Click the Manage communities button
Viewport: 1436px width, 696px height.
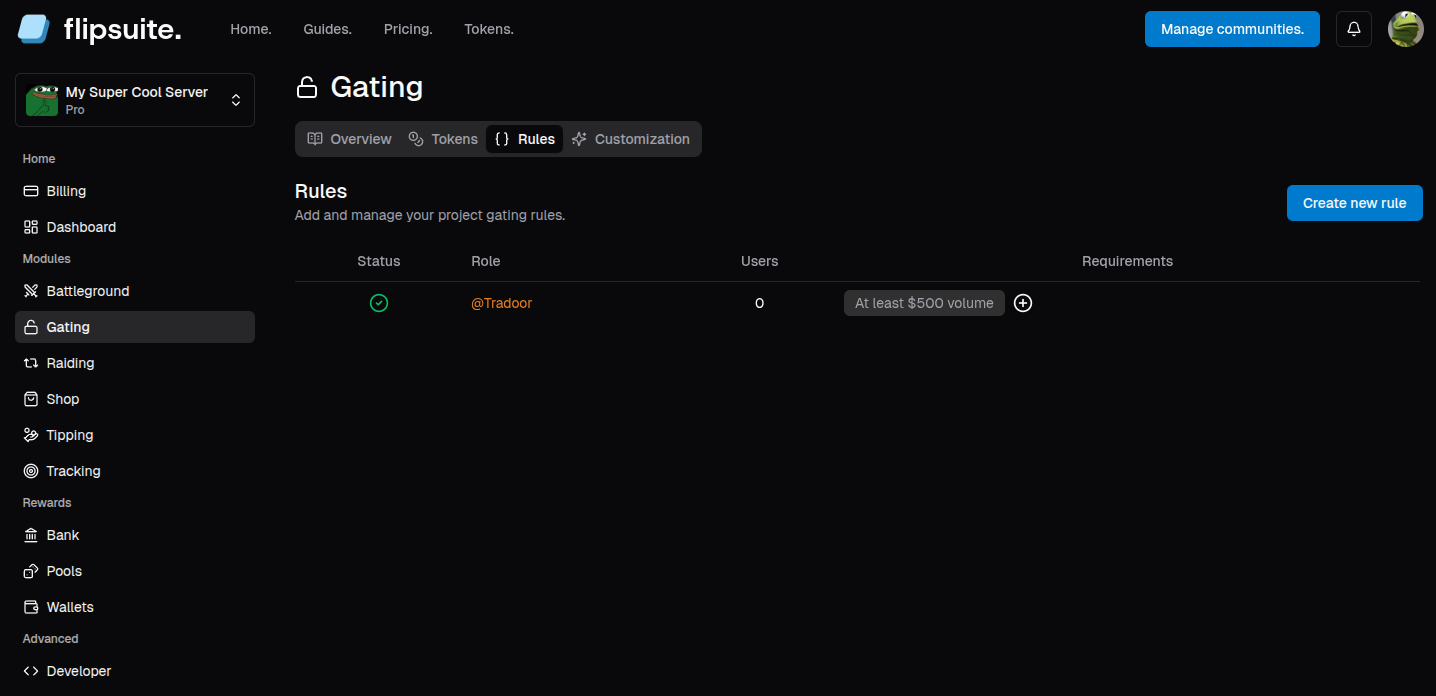(x=1232, y=29)
